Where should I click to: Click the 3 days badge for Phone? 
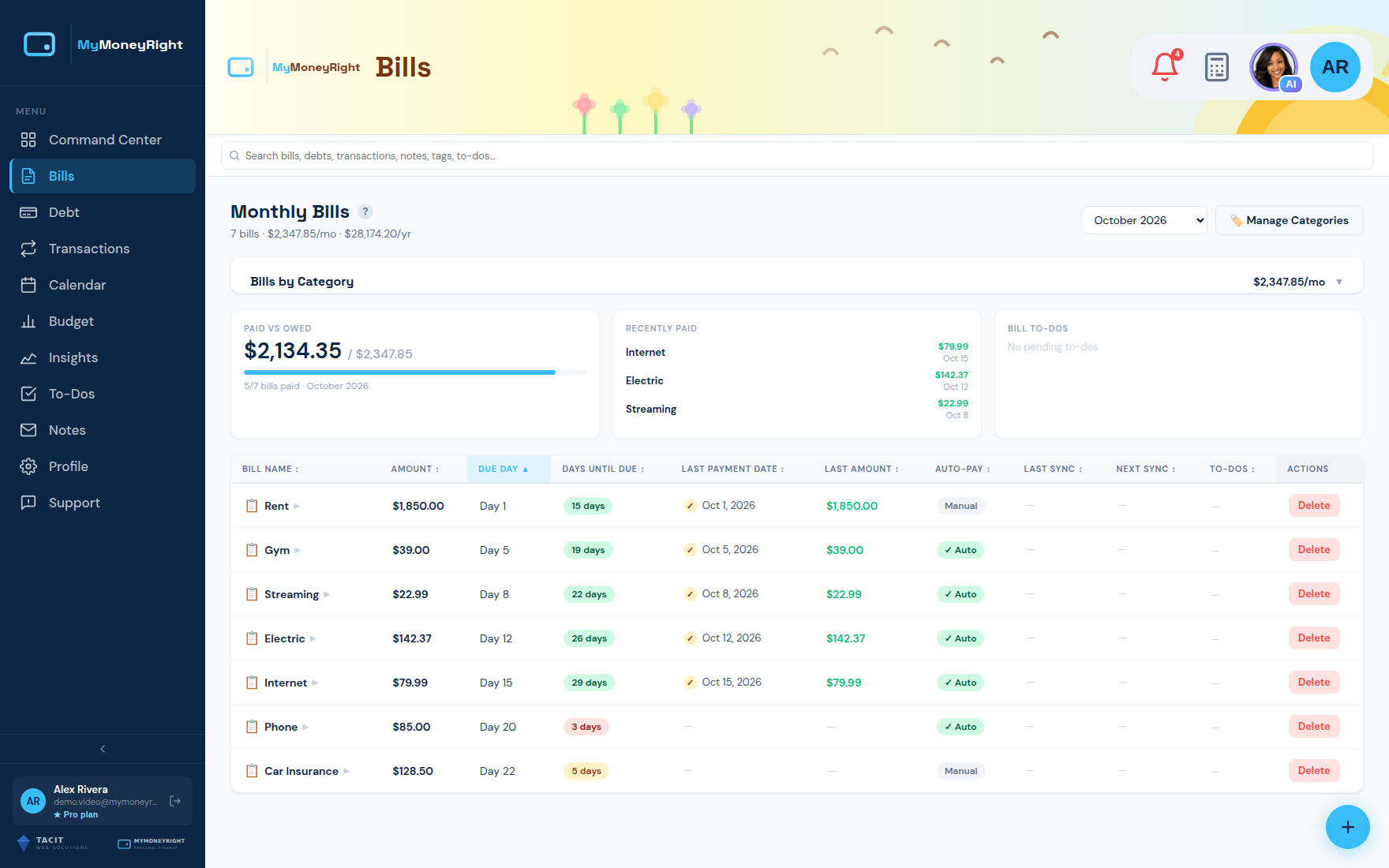[586, 727]
